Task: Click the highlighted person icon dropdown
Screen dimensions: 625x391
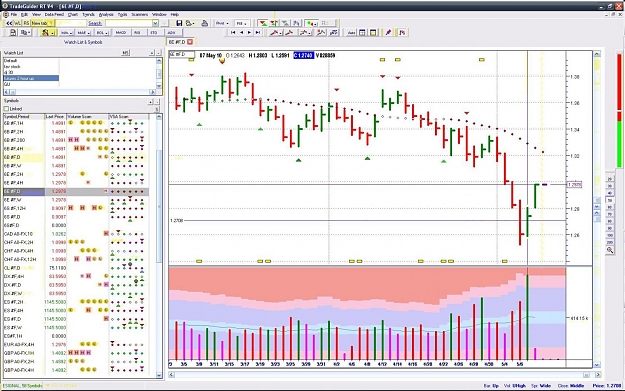Action: click(47, 33)
